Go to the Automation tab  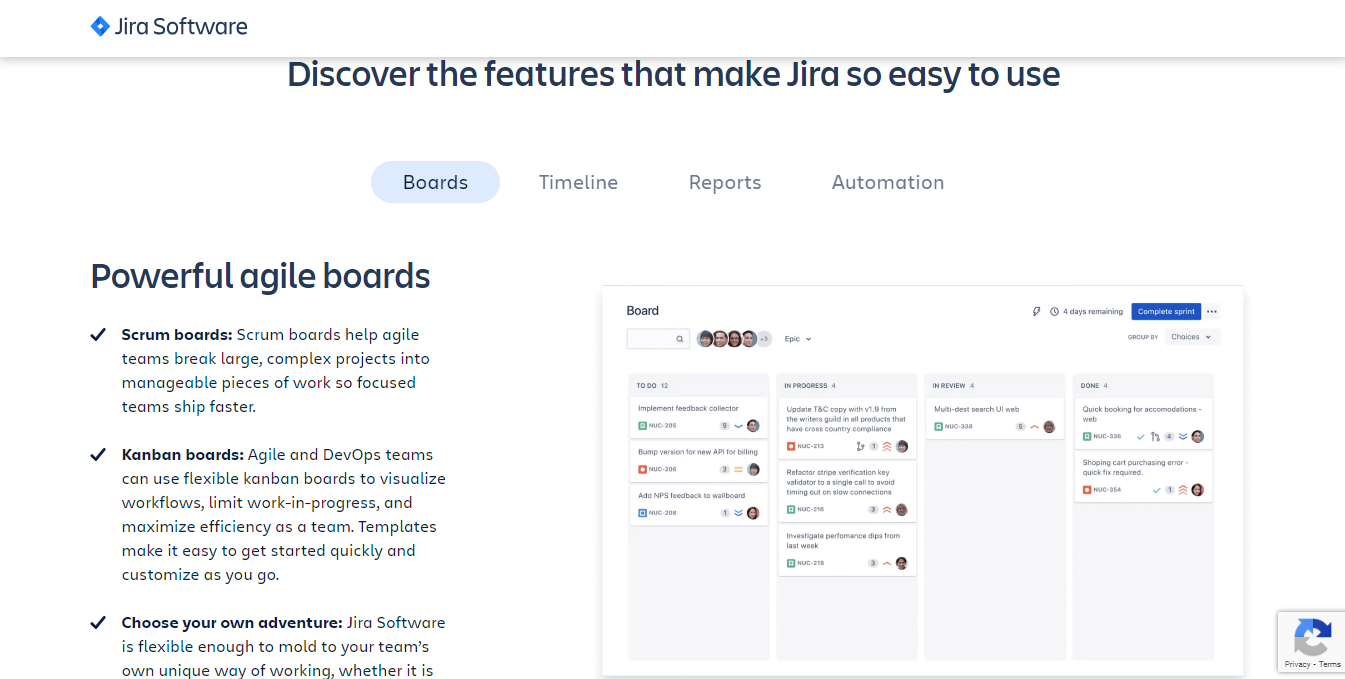click(x=888, y=182)
